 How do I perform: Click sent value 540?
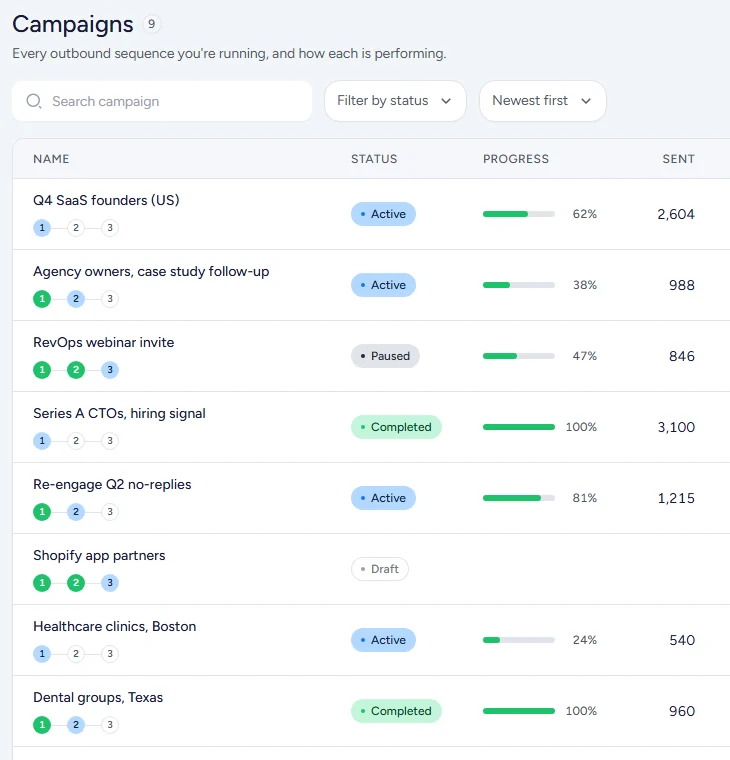pos(682,640)
